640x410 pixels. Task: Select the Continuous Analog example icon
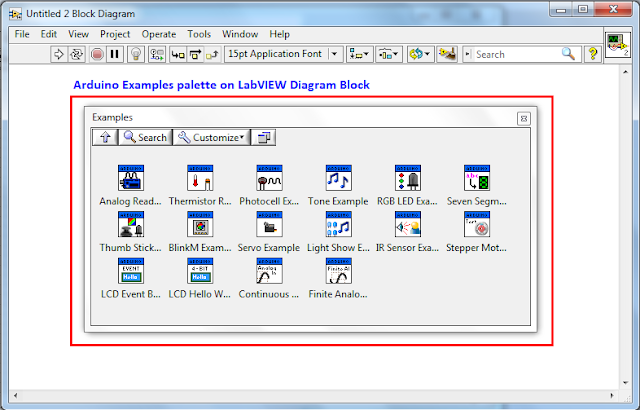269,271
